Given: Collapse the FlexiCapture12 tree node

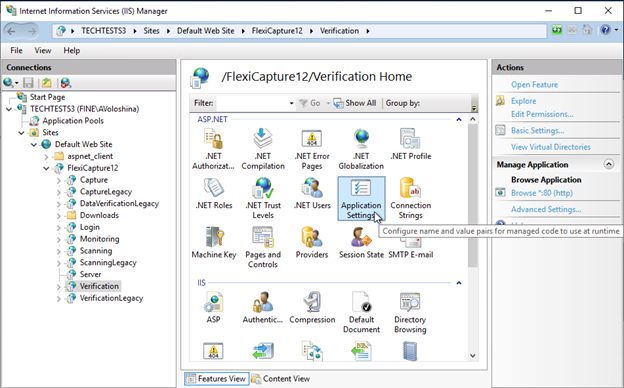Looking at the screenshot, I should (x=46, y=168).
